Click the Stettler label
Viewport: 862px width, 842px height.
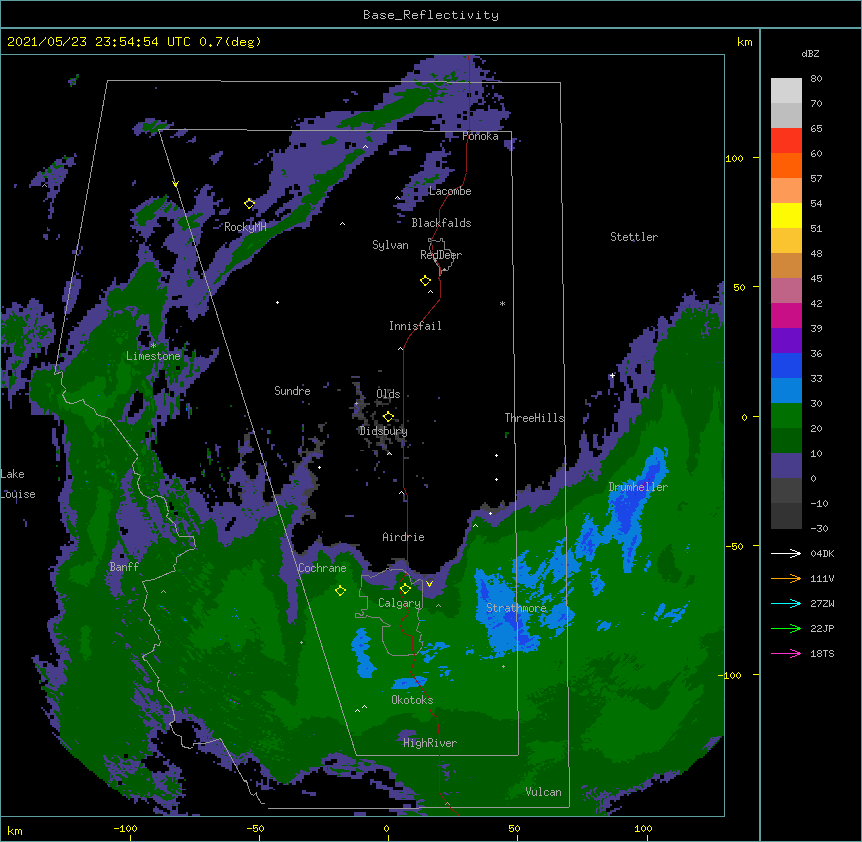[x=634, y=236]
